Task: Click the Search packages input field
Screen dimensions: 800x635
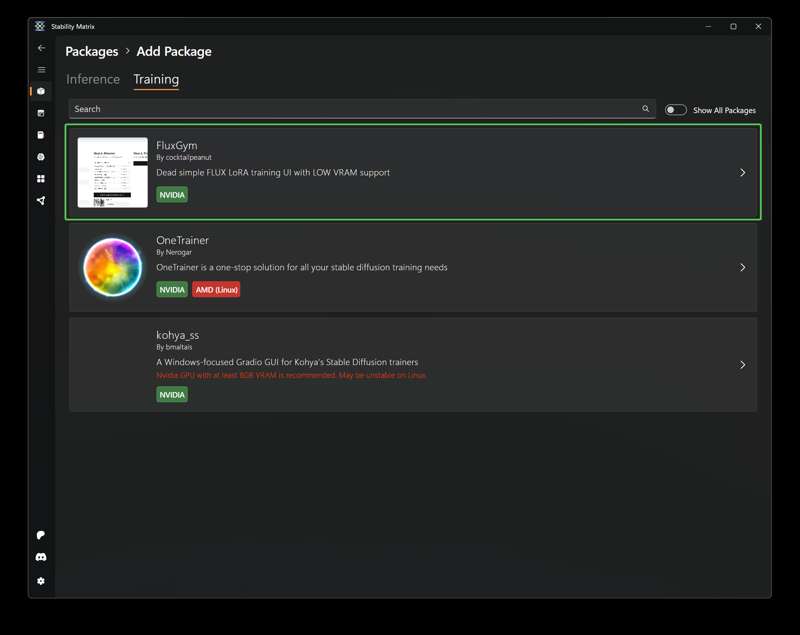Action: point(350,109)
